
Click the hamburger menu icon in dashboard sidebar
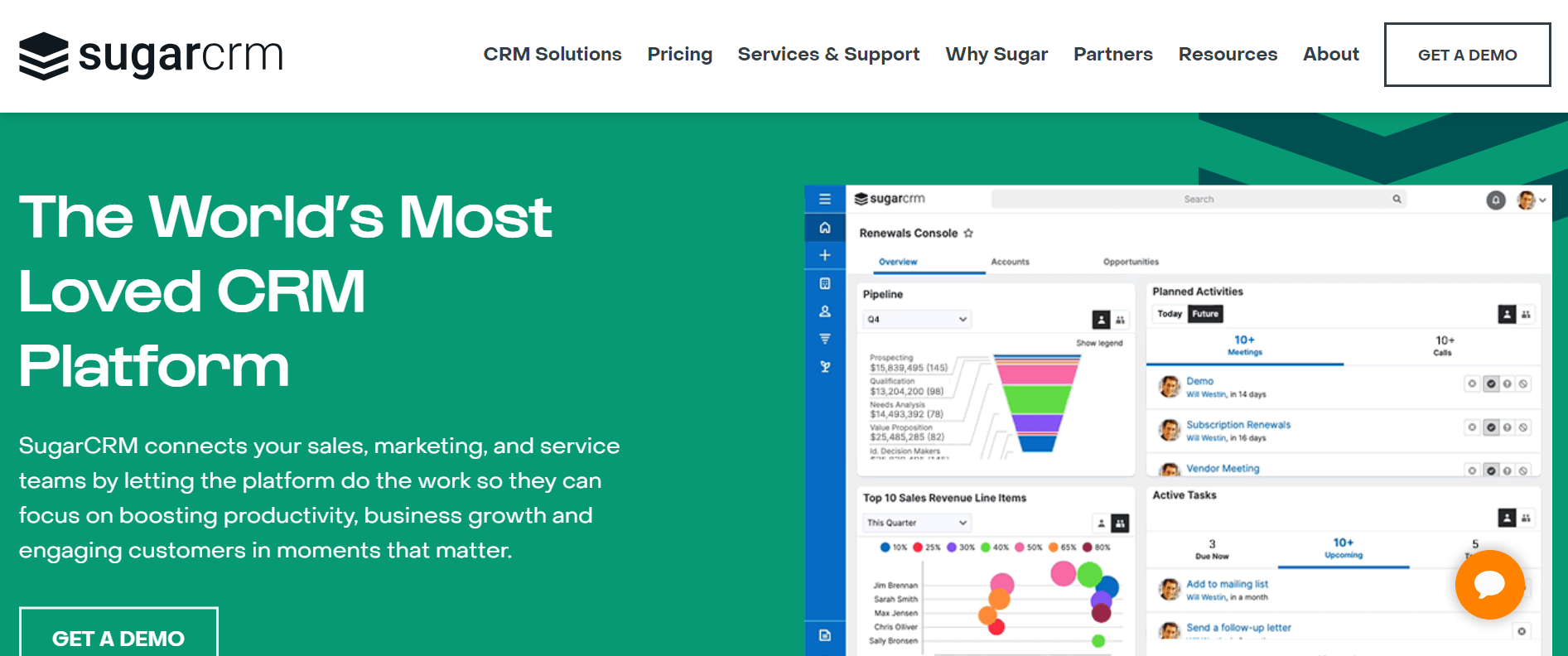click(x=825, y=199)
